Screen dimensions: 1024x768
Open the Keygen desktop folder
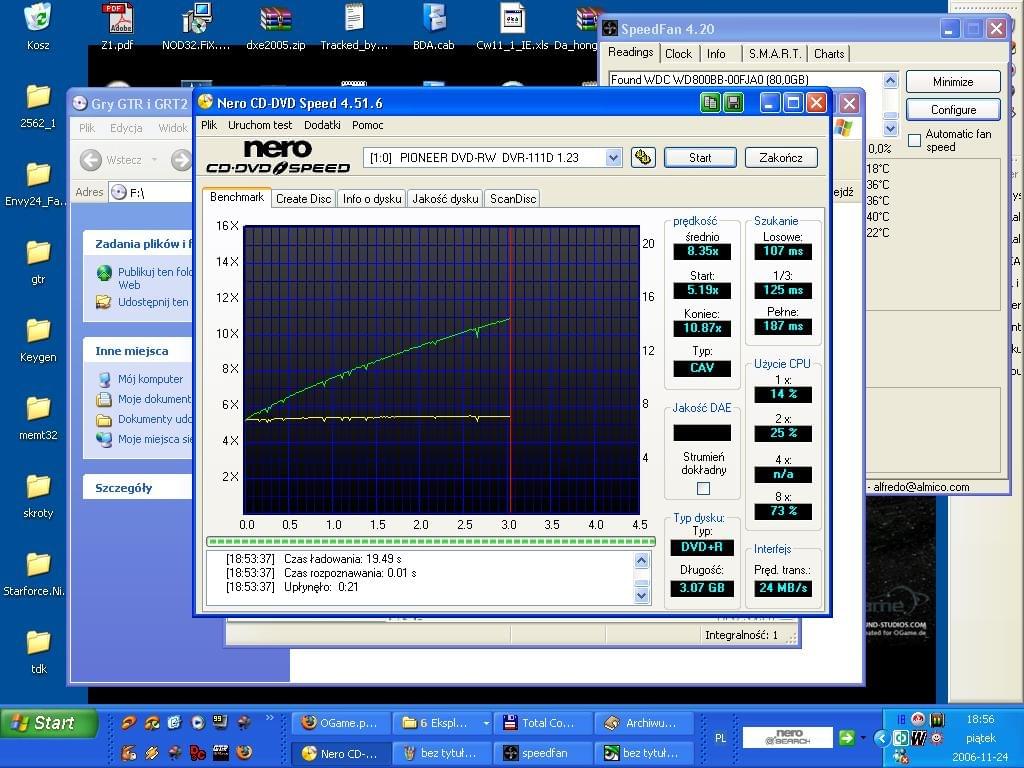click(38, 340)
